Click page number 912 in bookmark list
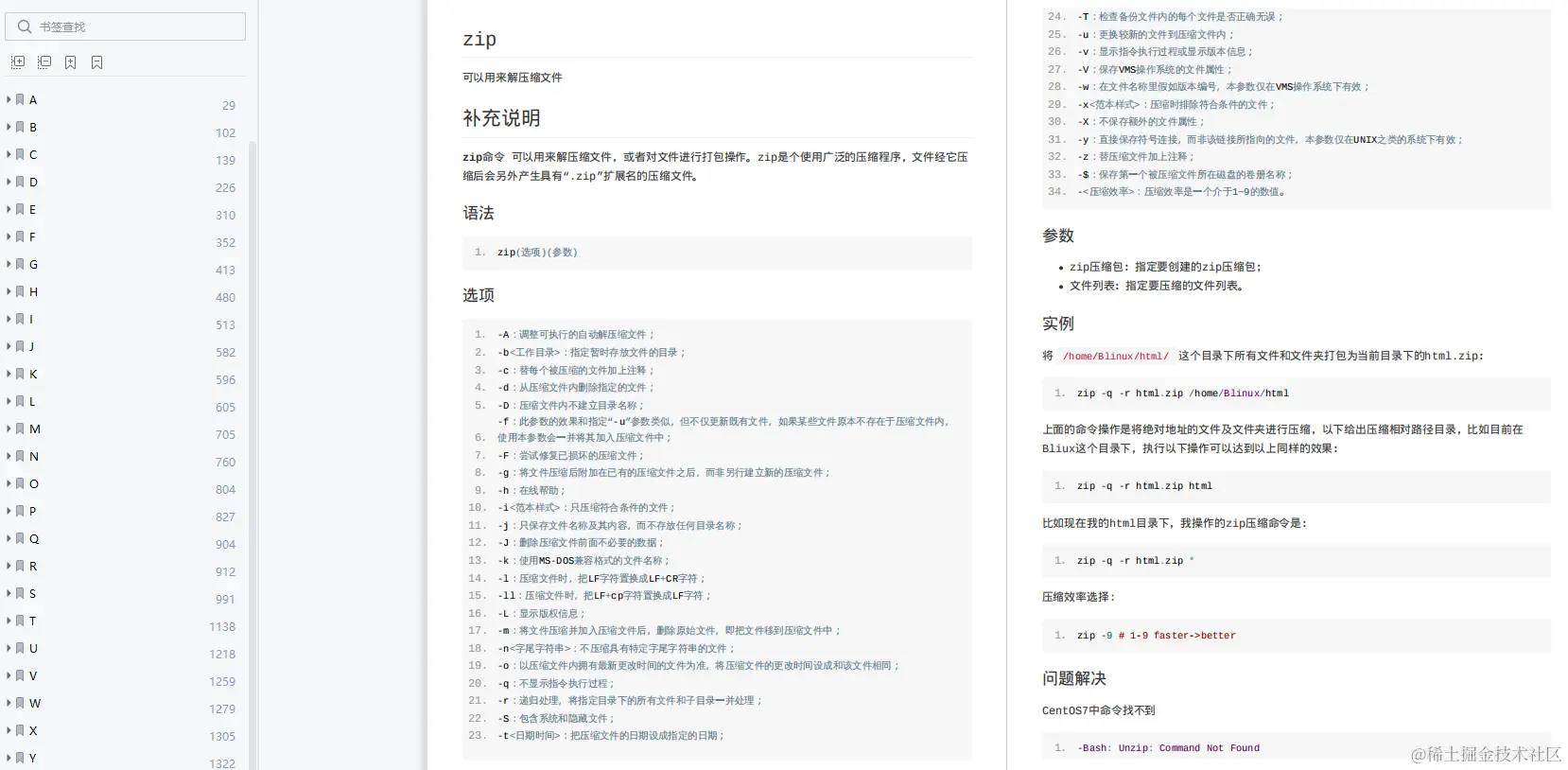The image size is (1568, 770). [225, 571]
